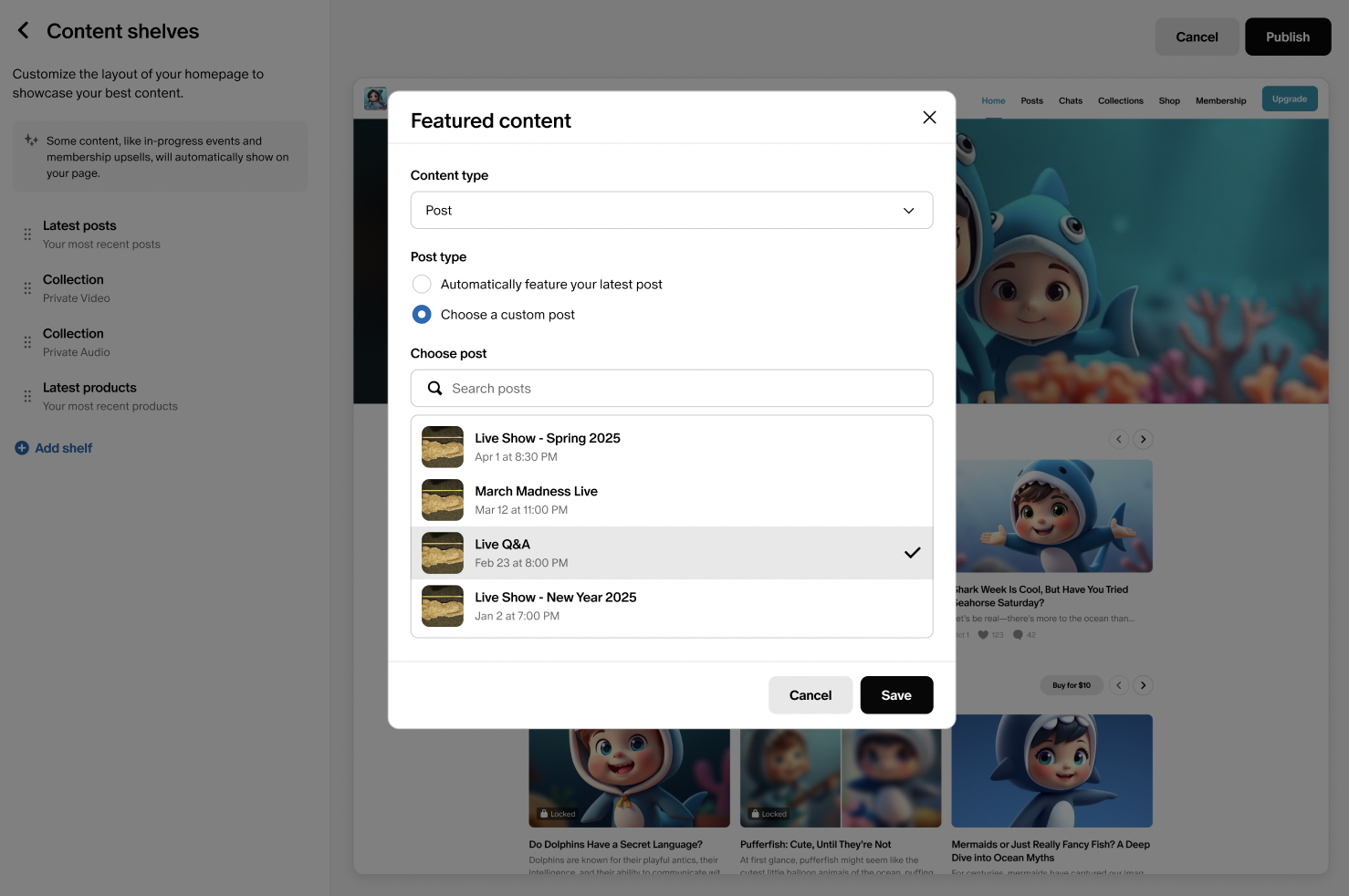Click next arrow above the Shark Week card
This screenshot has width=1349, height=896.
(1143, 439)
